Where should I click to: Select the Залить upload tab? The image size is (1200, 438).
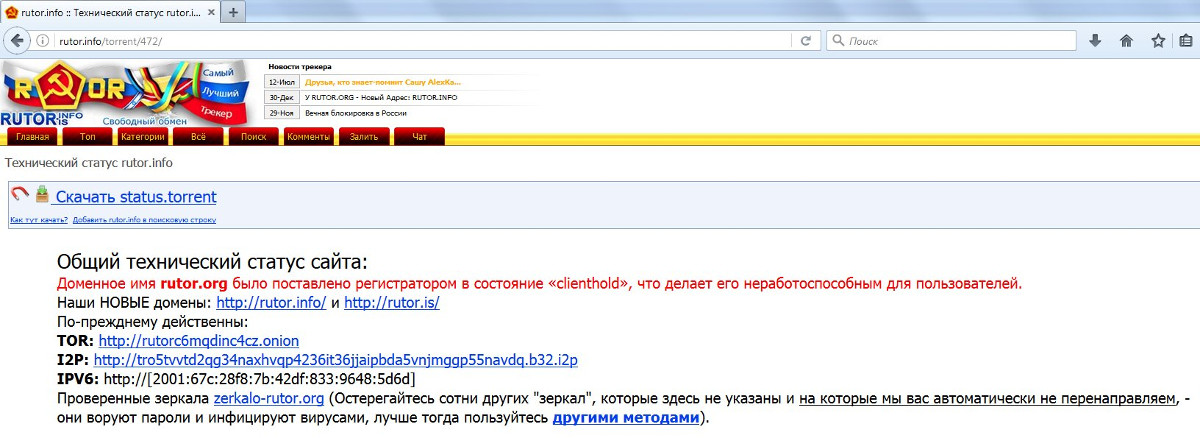(x=364, y=137)
